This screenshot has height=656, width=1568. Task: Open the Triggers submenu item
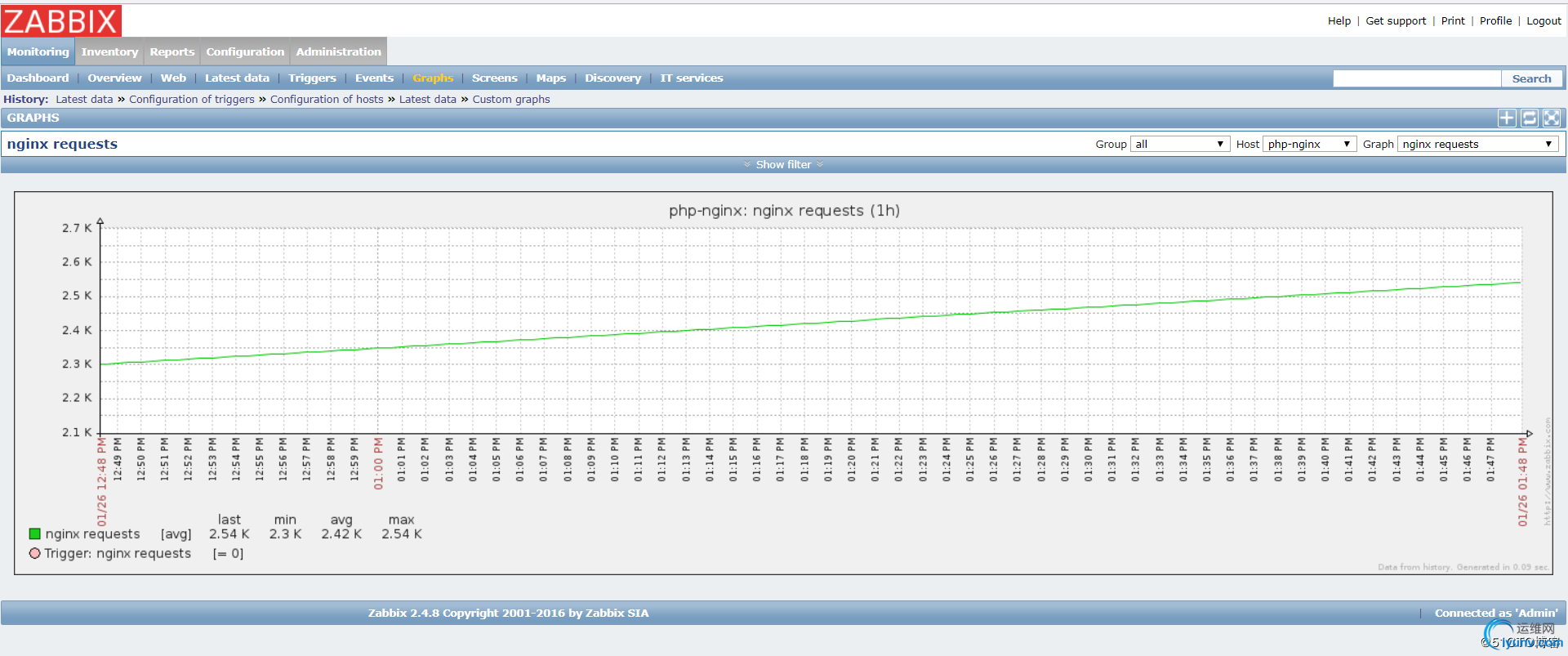[x=312, y=78]
